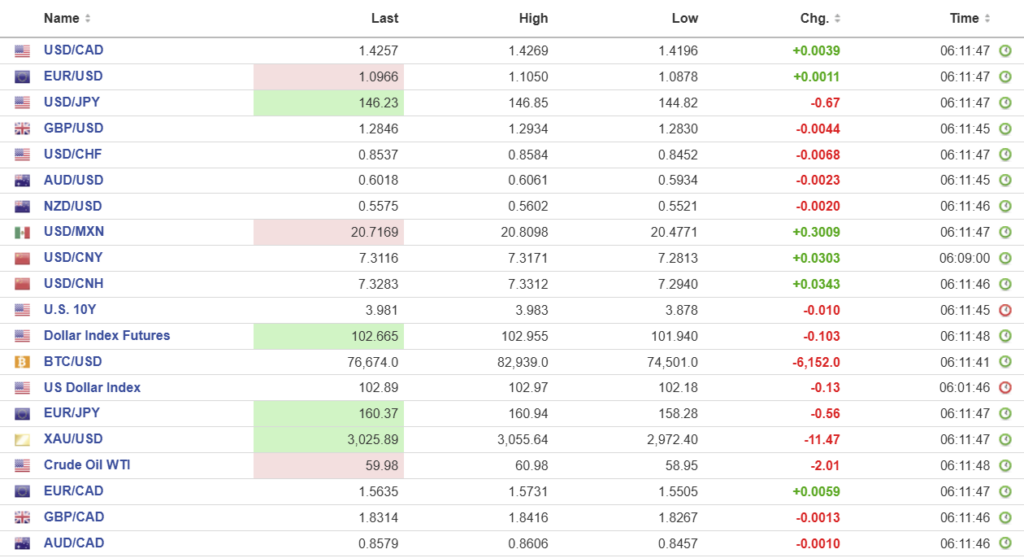
Task: Click the green clock icon in USD/CAD row
Action: tap(1005, 50)
